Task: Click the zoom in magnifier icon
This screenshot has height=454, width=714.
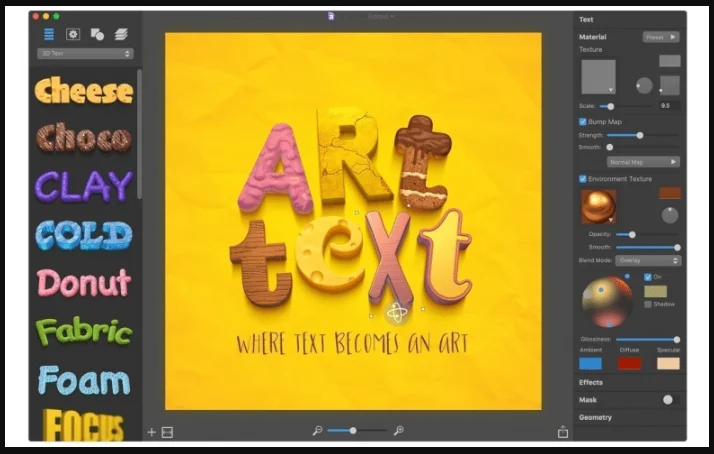Action: [398, 430]
